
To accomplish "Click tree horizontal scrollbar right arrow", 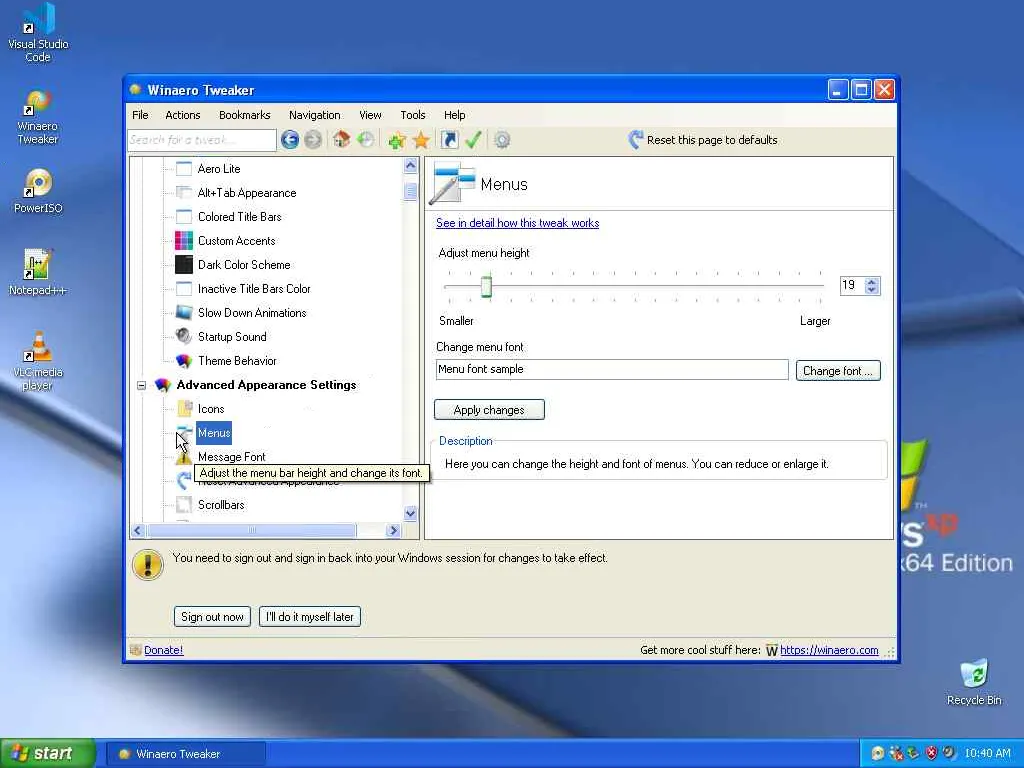I will click(x=392, y=530).
